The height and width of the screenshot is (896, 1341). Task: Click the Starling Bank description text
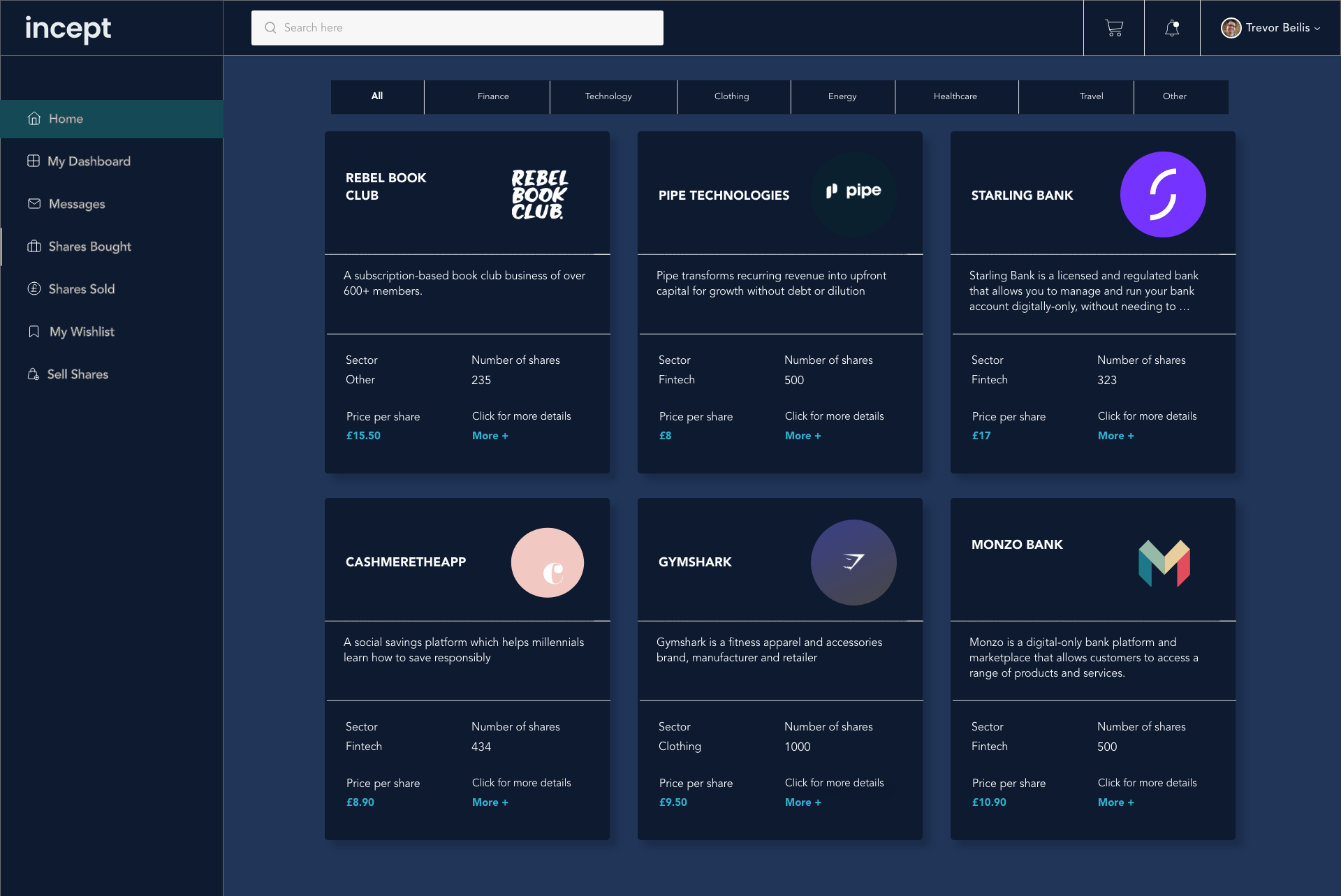pyautogui.click(x=1084, y=291)
